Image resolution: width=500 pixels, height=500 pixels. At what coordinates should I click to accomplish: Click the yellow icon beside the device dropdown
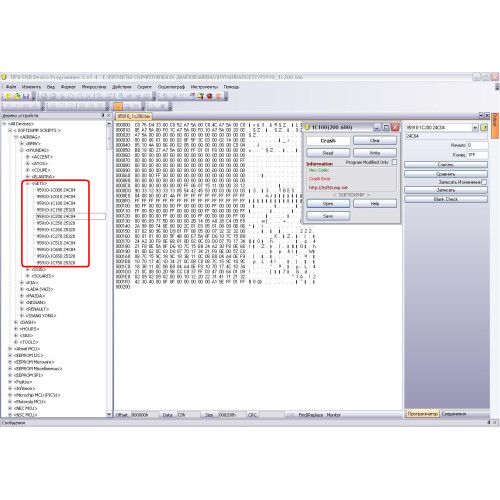(x=484, y=127)
